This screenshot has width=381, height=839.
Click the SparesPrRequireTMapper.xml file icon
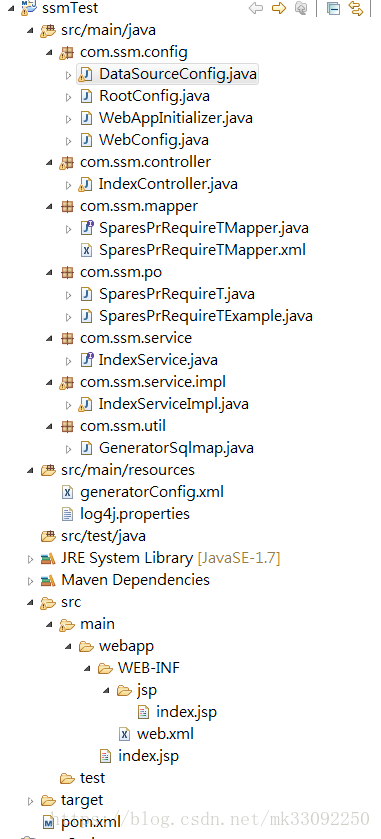point(86,250)
